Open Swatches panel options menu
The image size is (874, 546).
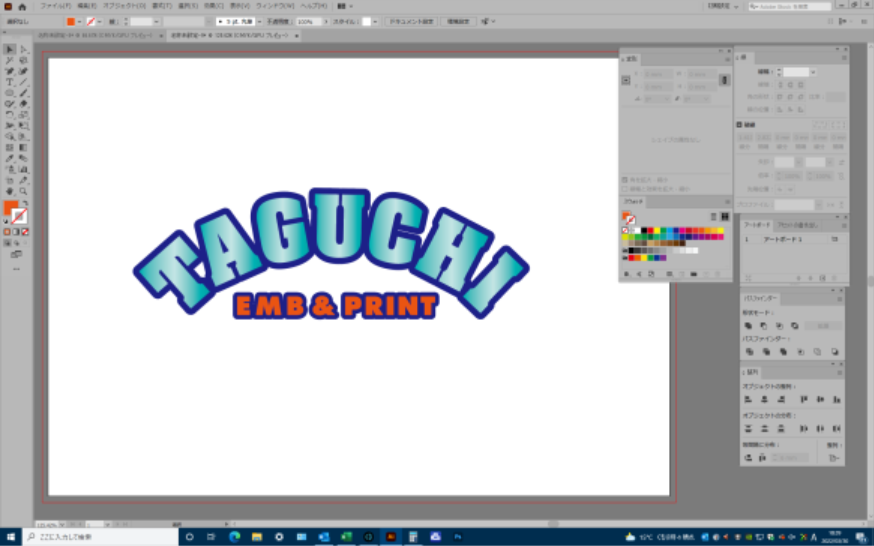tap(727, 202)
